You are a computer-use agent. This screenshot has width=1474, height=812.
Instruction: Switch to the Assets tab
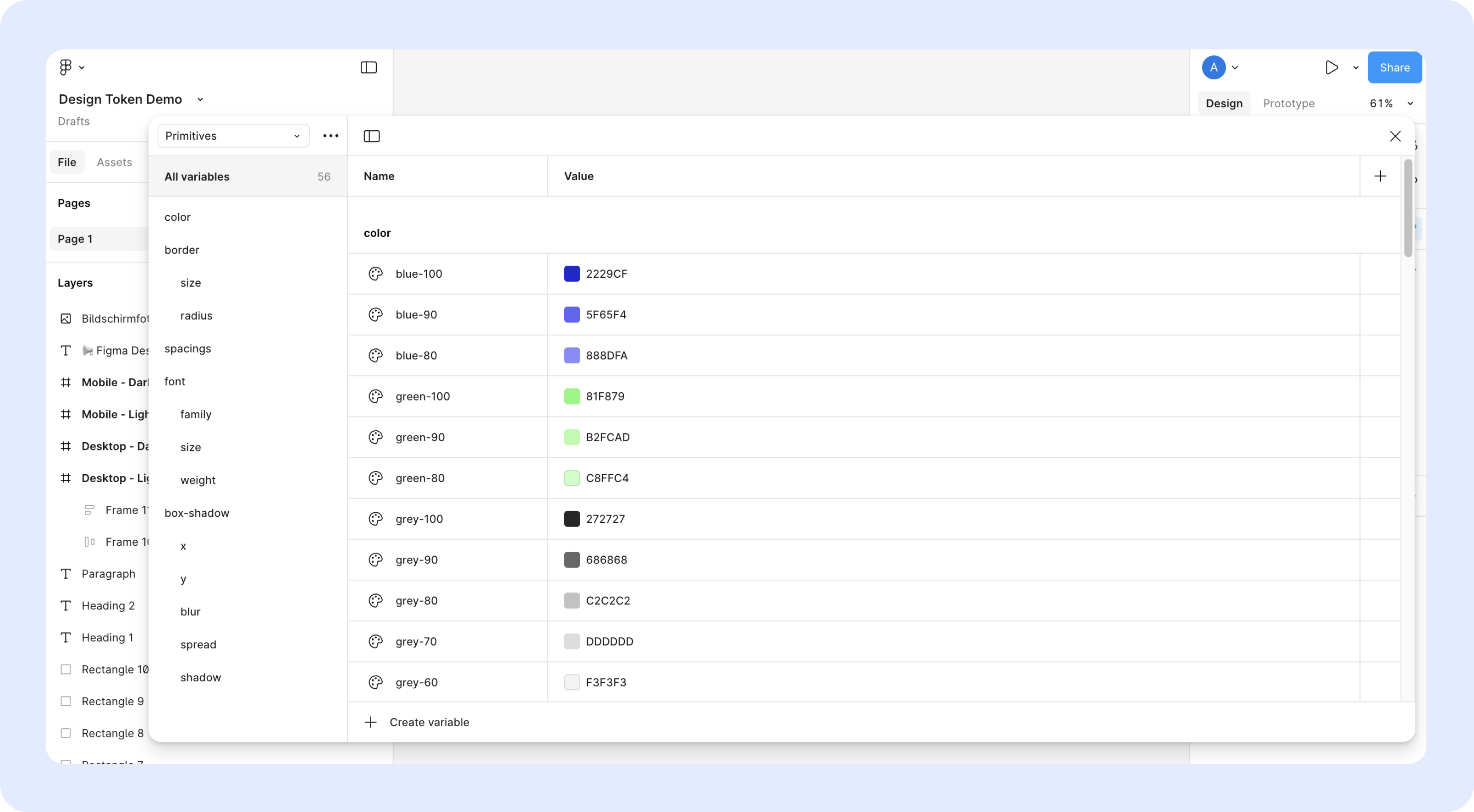point(115,163)
